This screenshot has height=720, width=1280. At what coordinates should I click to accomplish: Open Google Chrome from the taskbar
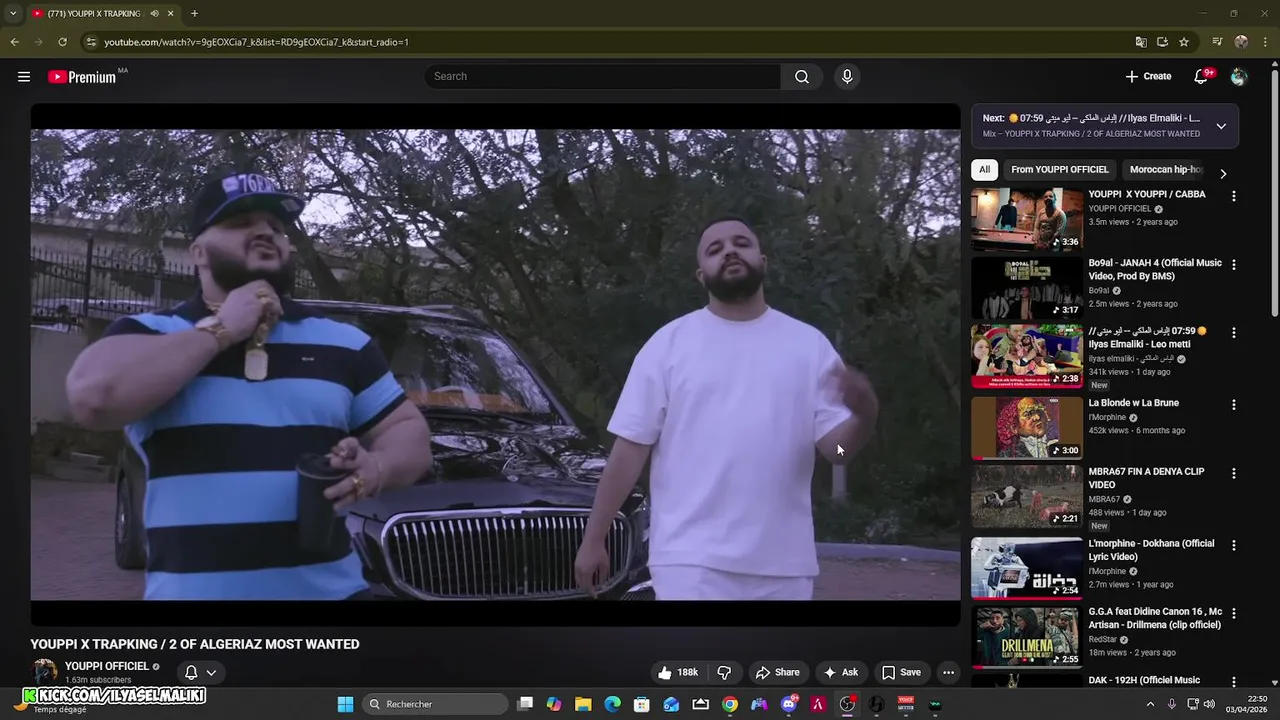click(730, 704)
